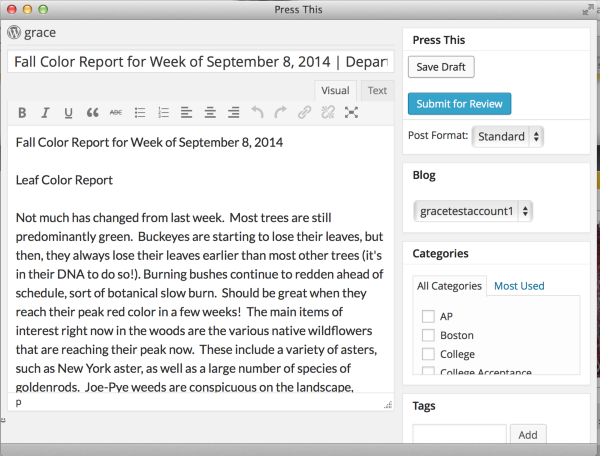The height and width of the screenshot is (456, 600).
Task: Tick the College category checkbox
Action: click(428, 354)
